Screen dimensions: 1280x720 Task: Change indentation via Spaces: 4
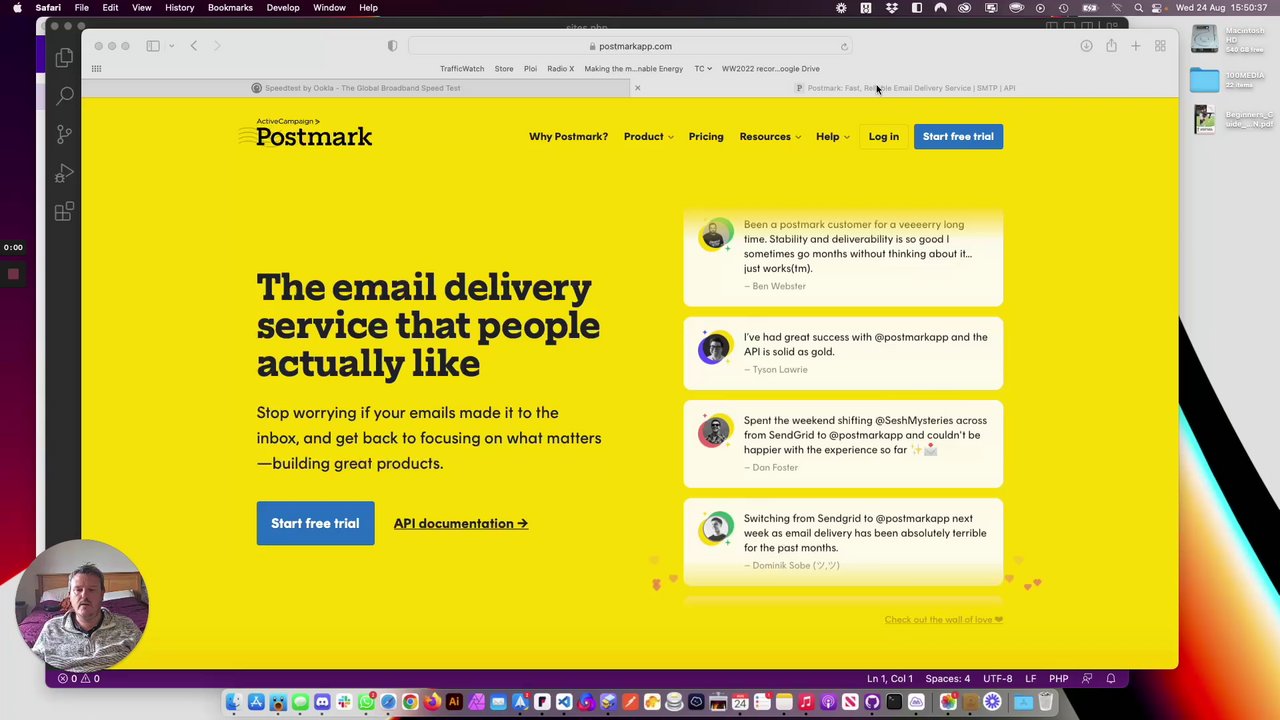[948, 679]
